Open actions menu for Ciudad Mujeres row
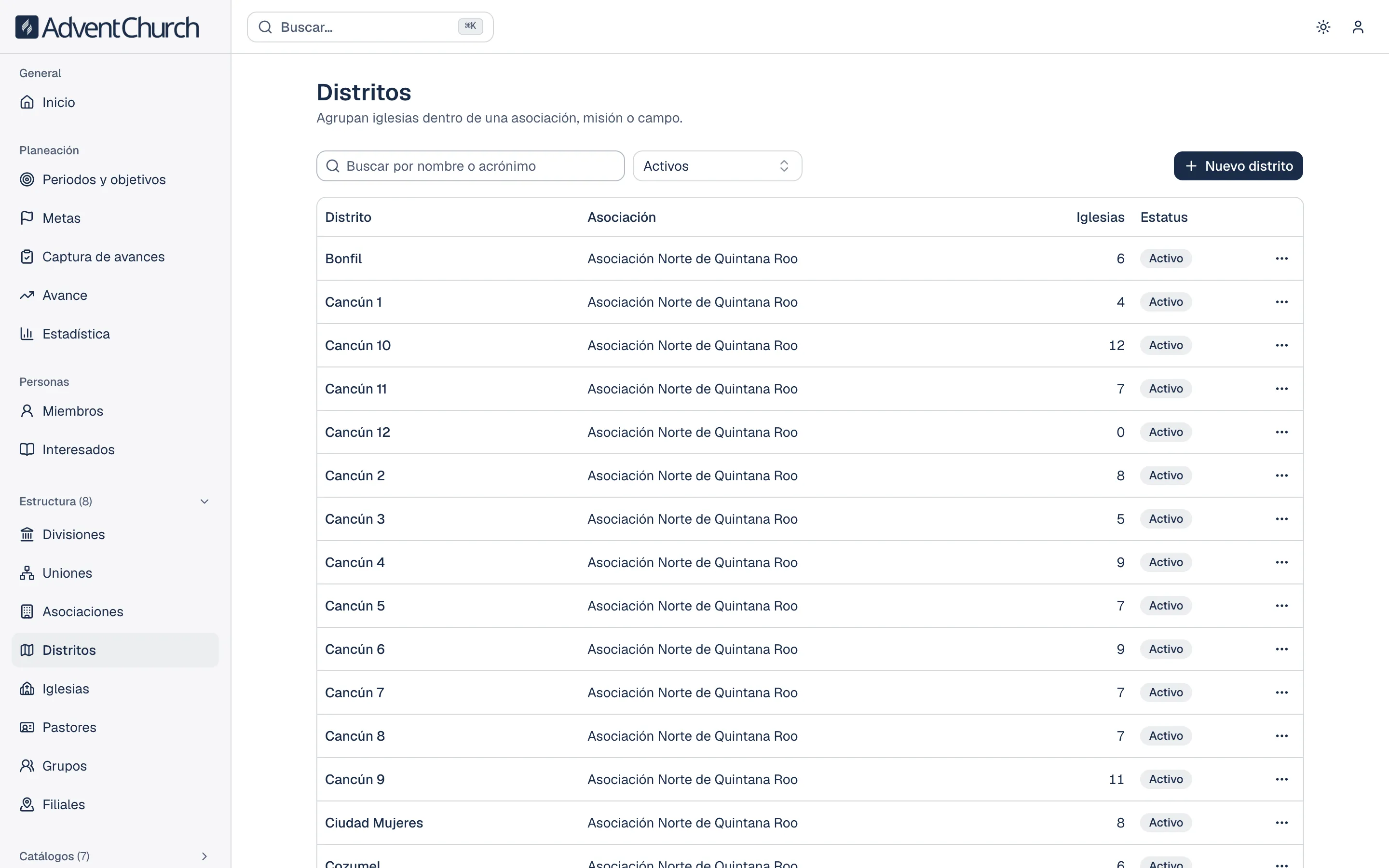 pos(1281,823)
